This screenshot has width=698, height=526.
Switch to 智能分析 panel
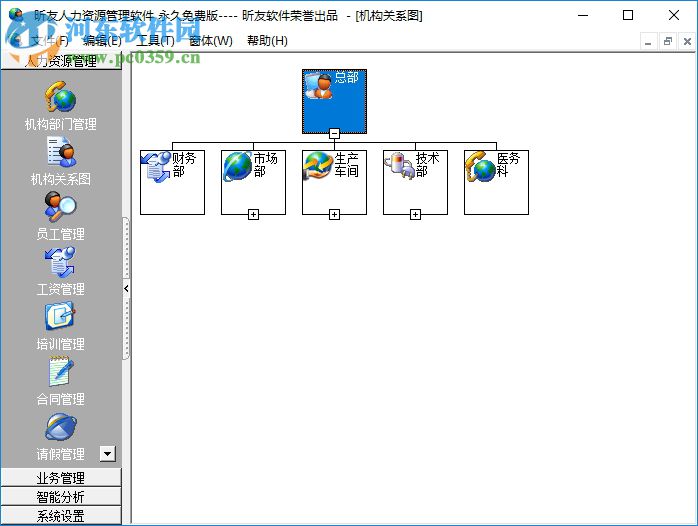[61, 497]
